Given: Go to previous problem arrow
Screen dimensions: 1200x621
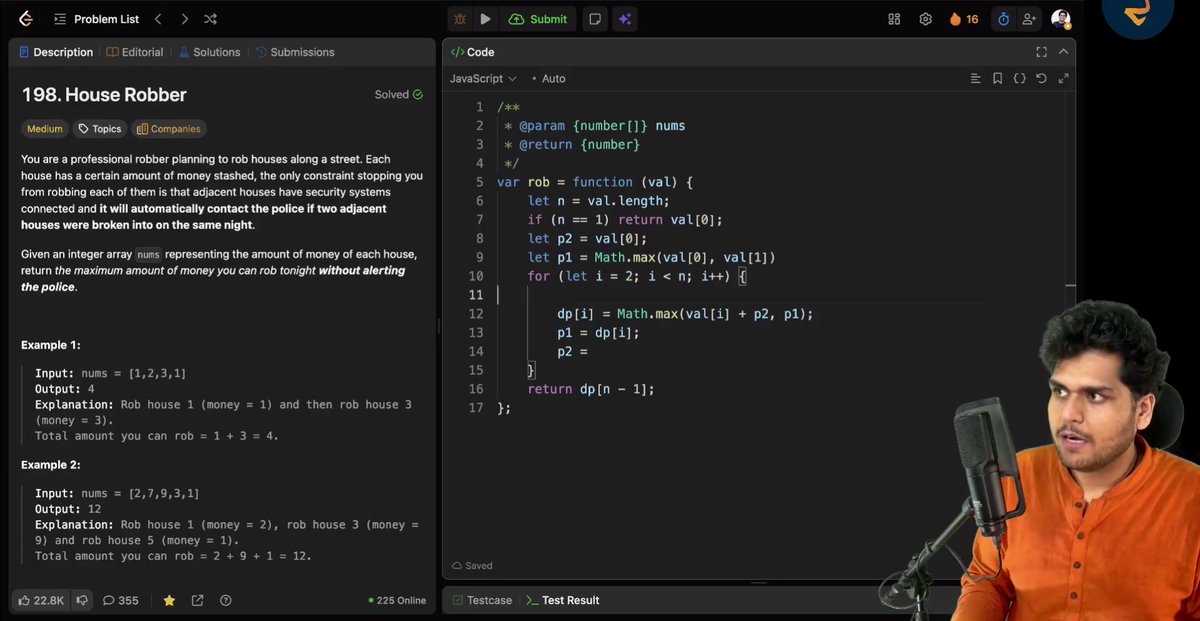Looking at the screenshot, I should coord(158,19).
